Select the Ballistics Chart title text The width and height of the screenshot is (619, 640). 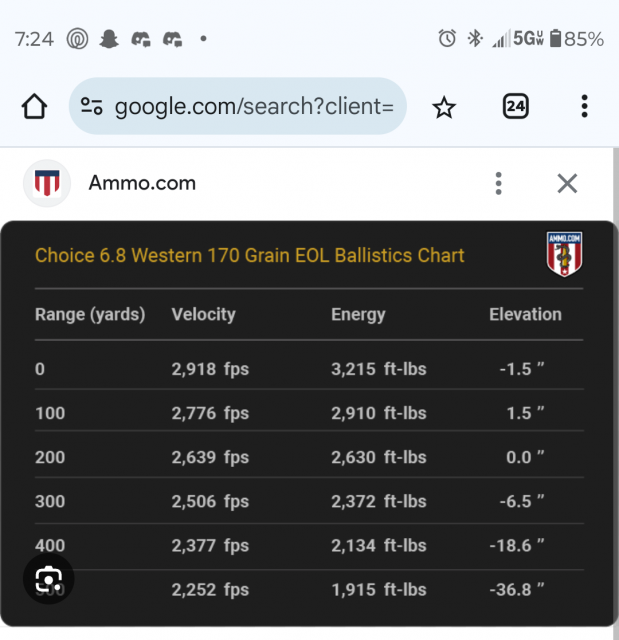coord(250,255)
